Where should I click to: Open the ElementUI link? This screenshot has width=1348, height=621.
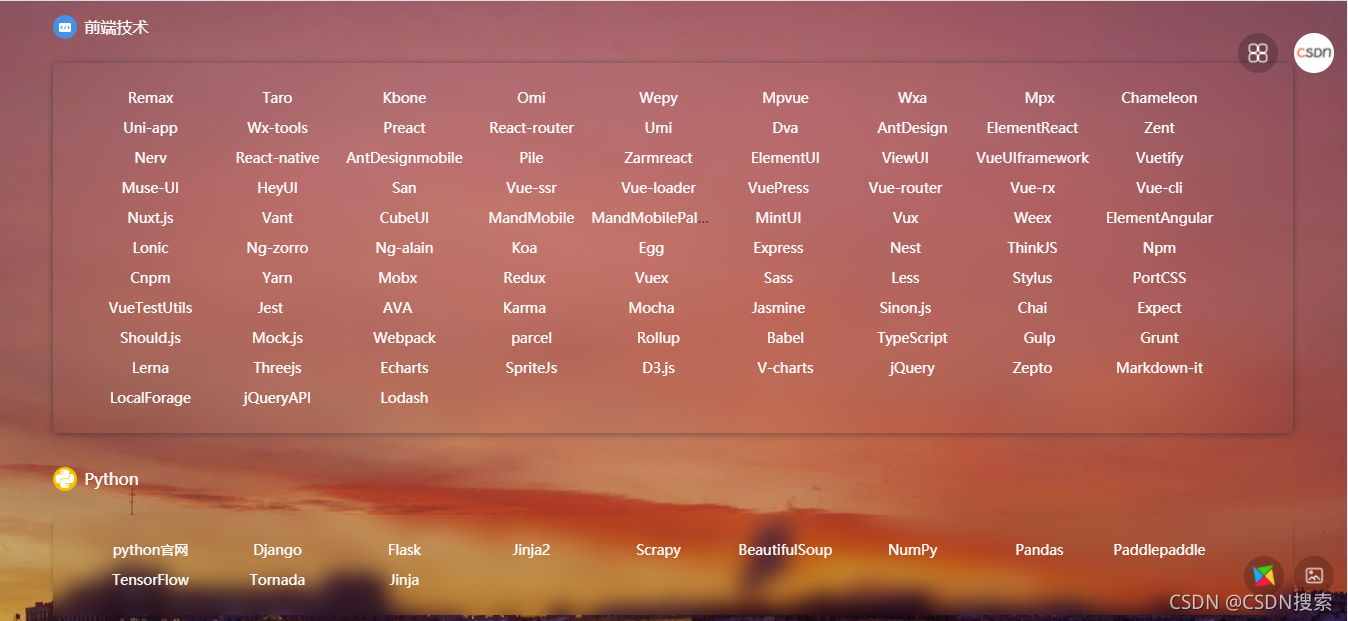(786, 158)
